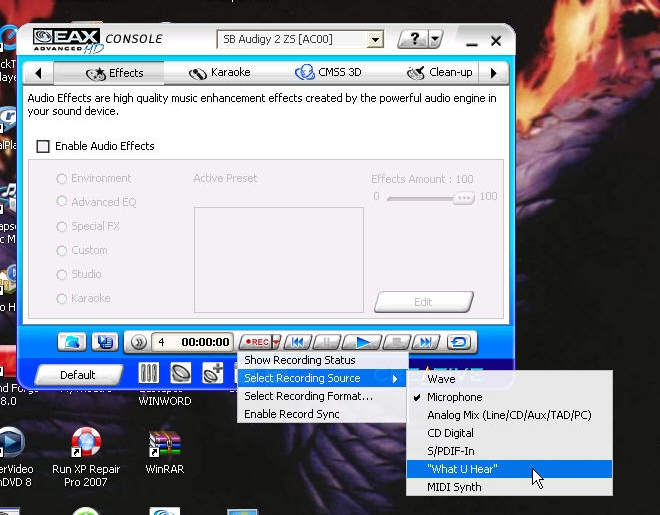Screen dimensions: 660x515
Task: Expand the help button dropdown arrow
Action: click(x=435, y=40)
